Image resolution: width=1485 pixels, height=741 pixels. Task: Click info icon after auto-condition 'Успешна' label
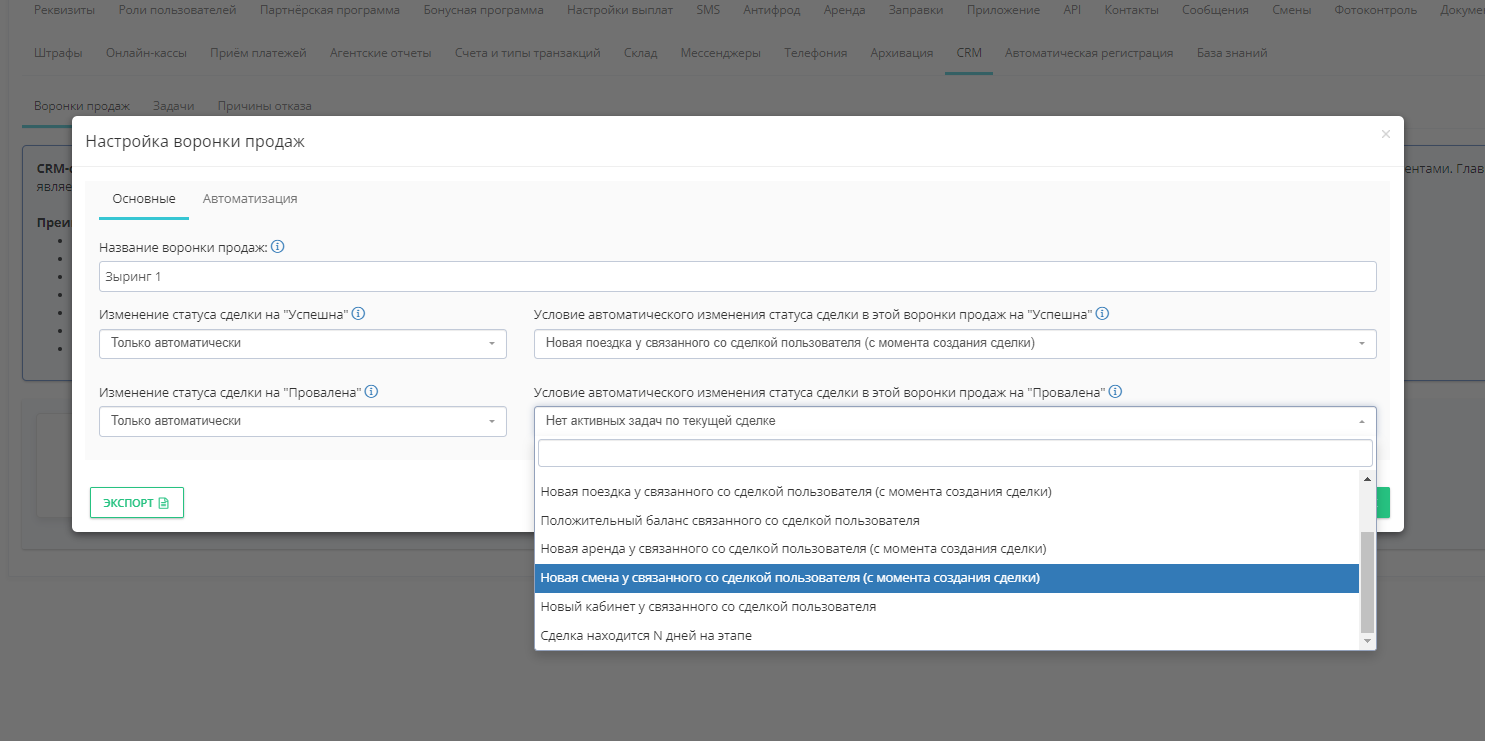pyautogui.click(x=1103, y=314)
